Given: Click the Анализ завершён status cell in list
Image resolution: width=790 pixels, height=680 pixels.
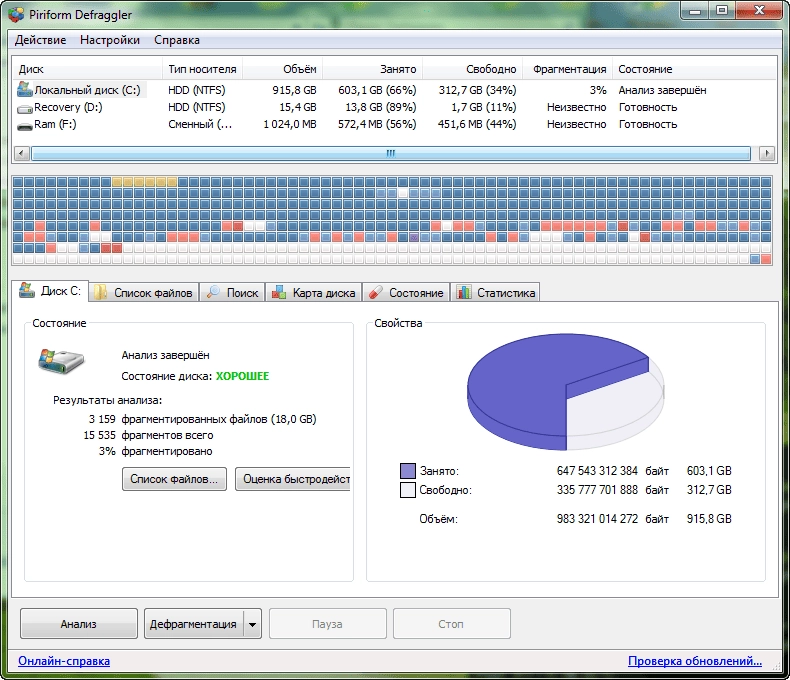Looking at the screenshot, I should (662, 90).
